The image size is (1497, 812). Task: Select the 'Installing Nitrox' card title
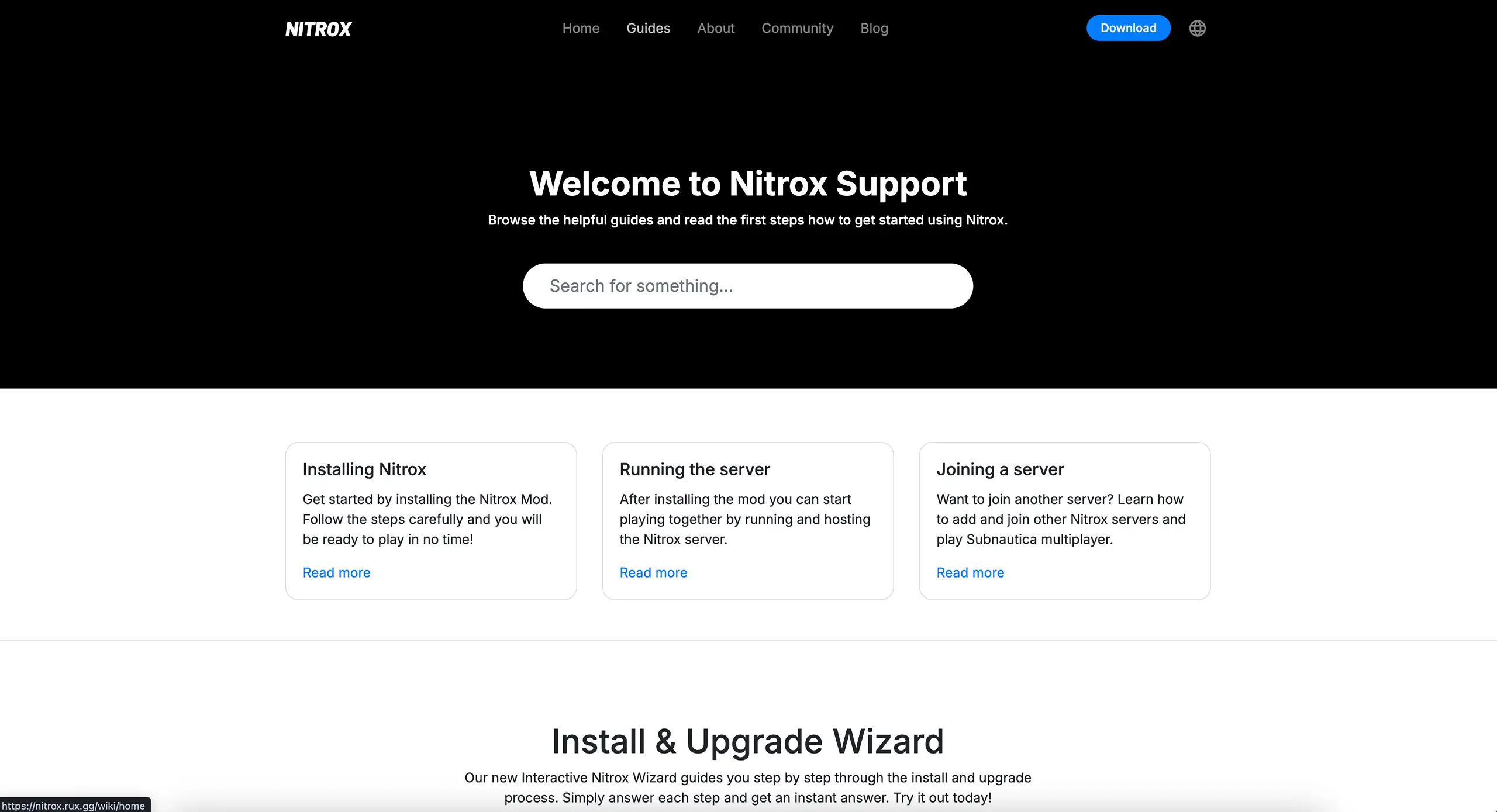click(x=364, y=469)
